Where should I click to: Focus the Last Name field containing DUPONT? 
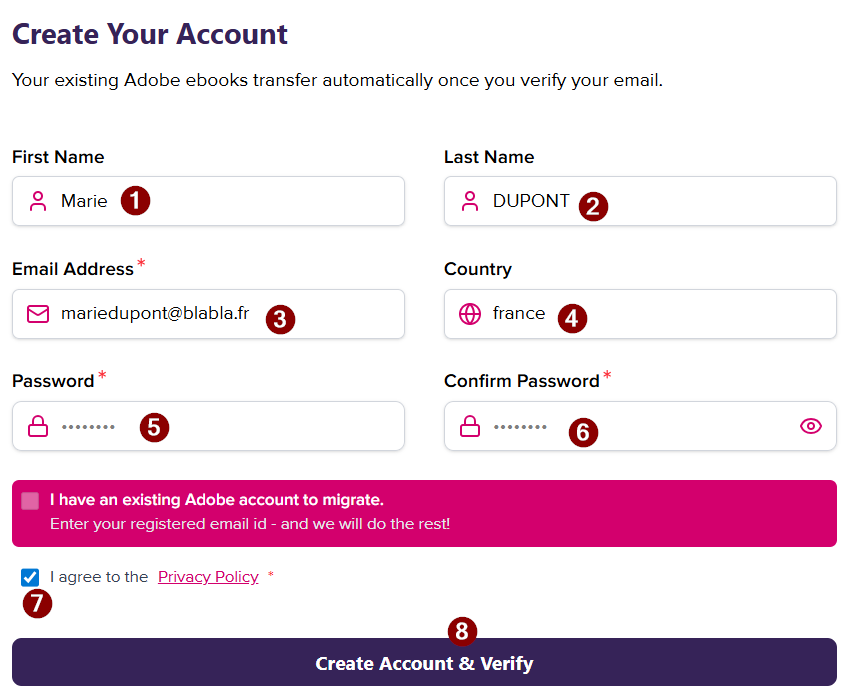click(x=641, y=201)
